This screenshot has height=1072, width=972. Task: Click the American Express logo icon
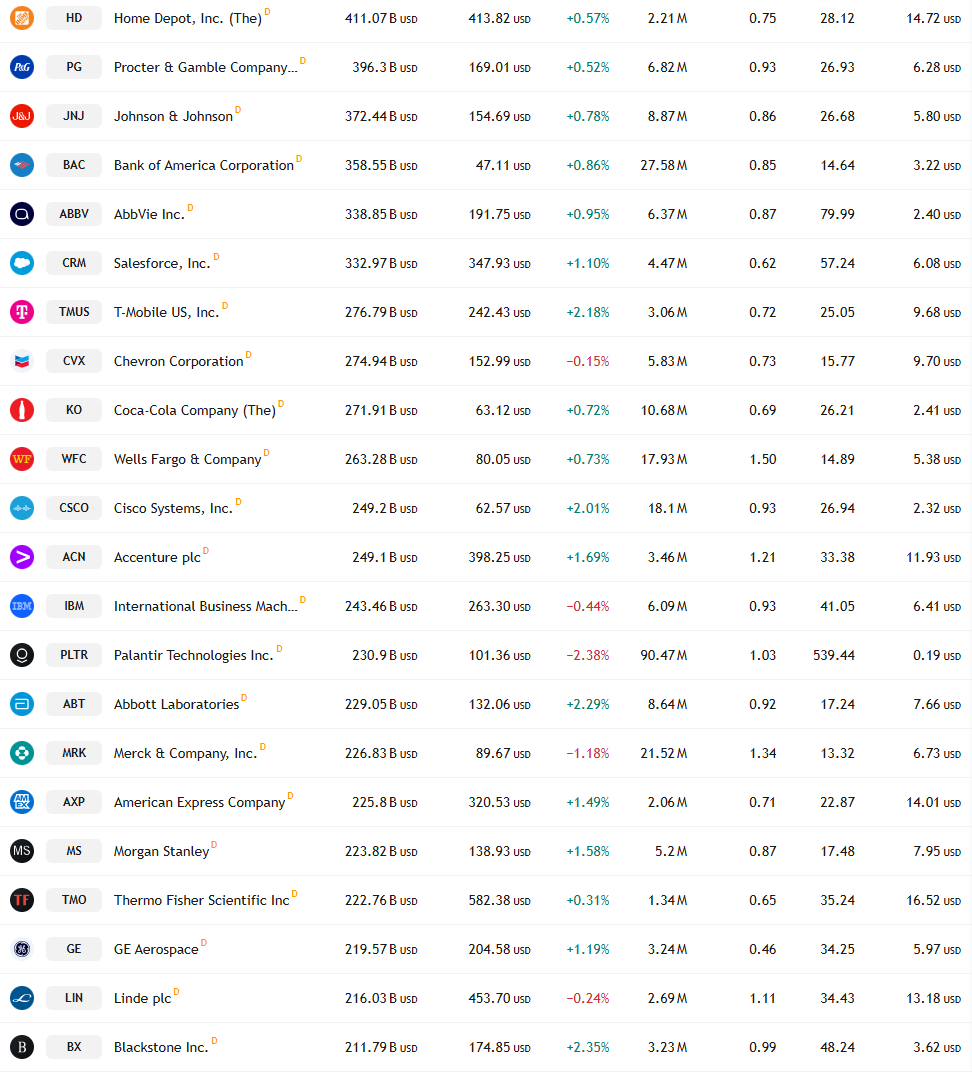(22, 802)
